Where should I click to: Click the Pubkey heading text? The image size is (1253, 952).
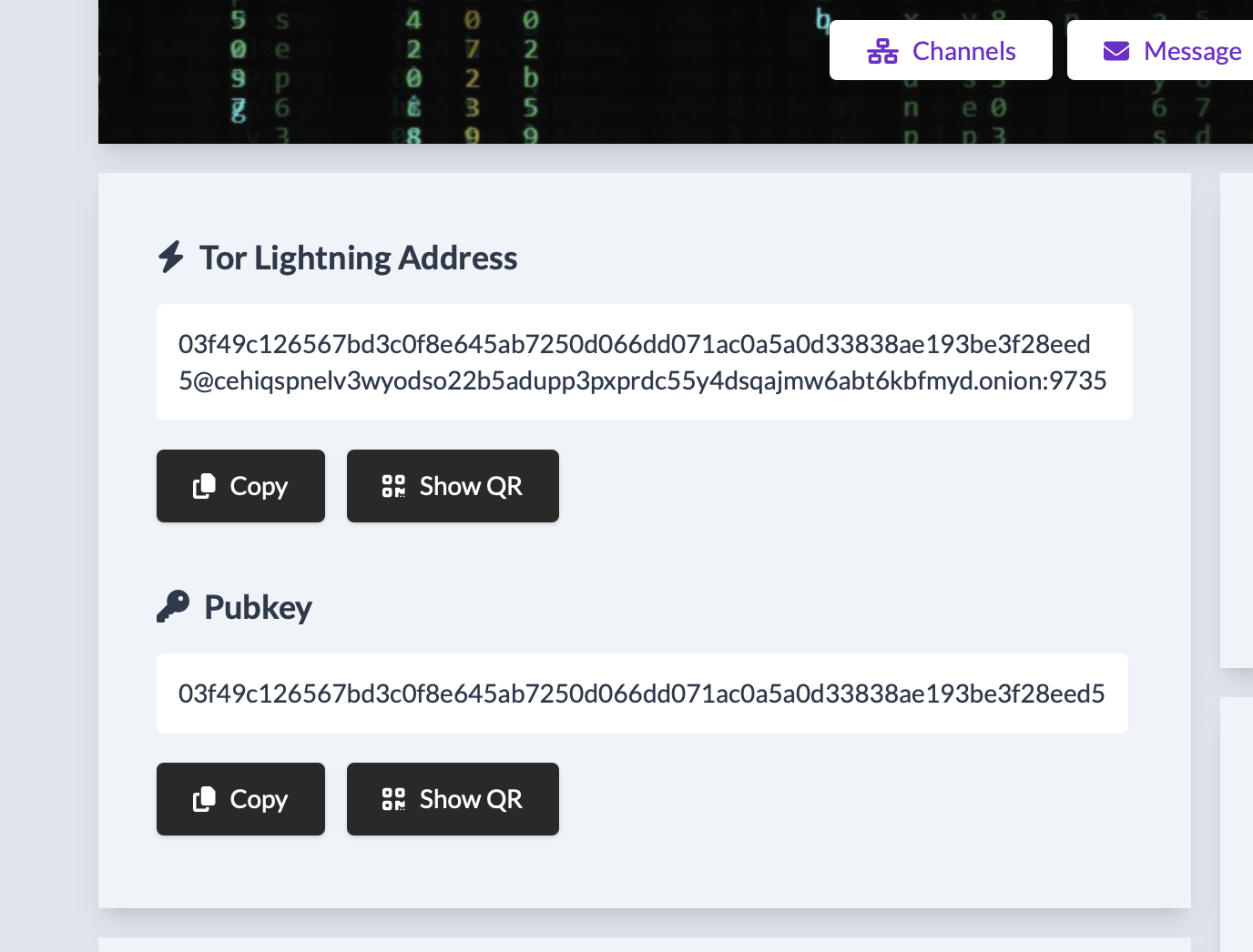click(258, 607)
